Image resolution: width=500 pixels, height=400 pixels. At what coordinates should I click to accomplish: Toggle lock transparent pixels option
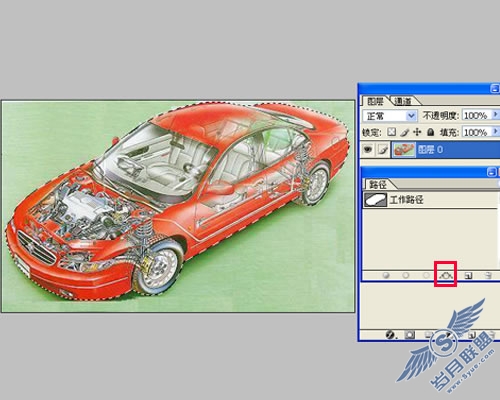click(x=392, y=132)
